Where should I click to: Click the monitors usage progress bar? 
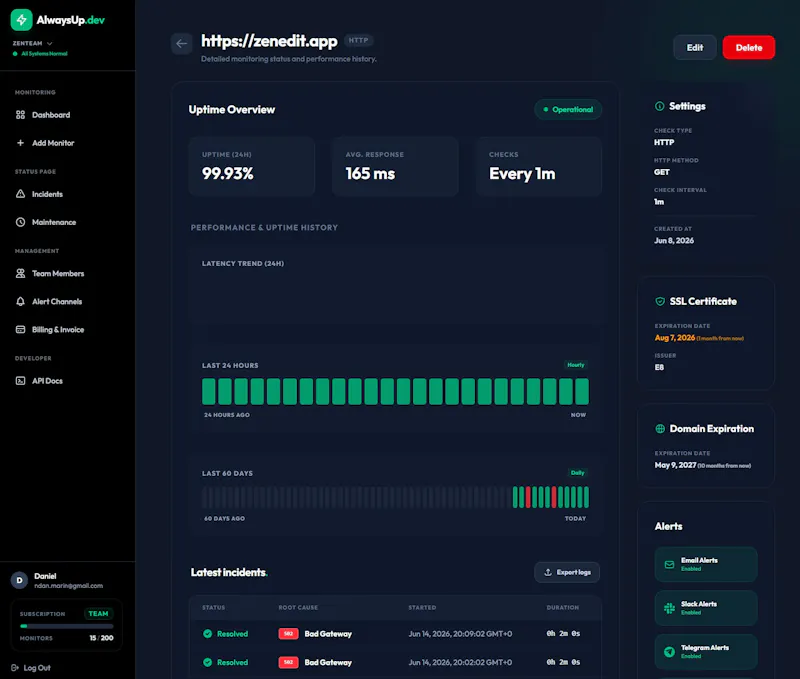pyautogui.click(x=67, y=626)
